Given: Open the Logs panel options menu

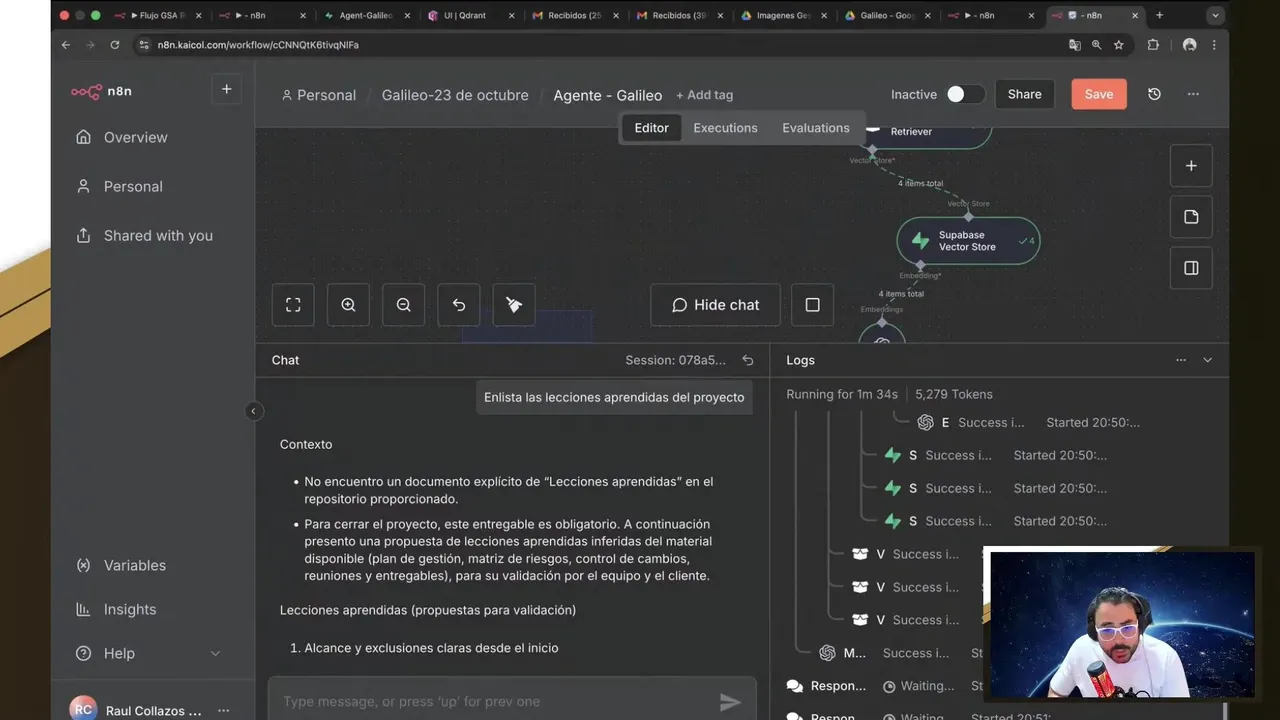Looking at the screenshot, I should [1181, 360].
